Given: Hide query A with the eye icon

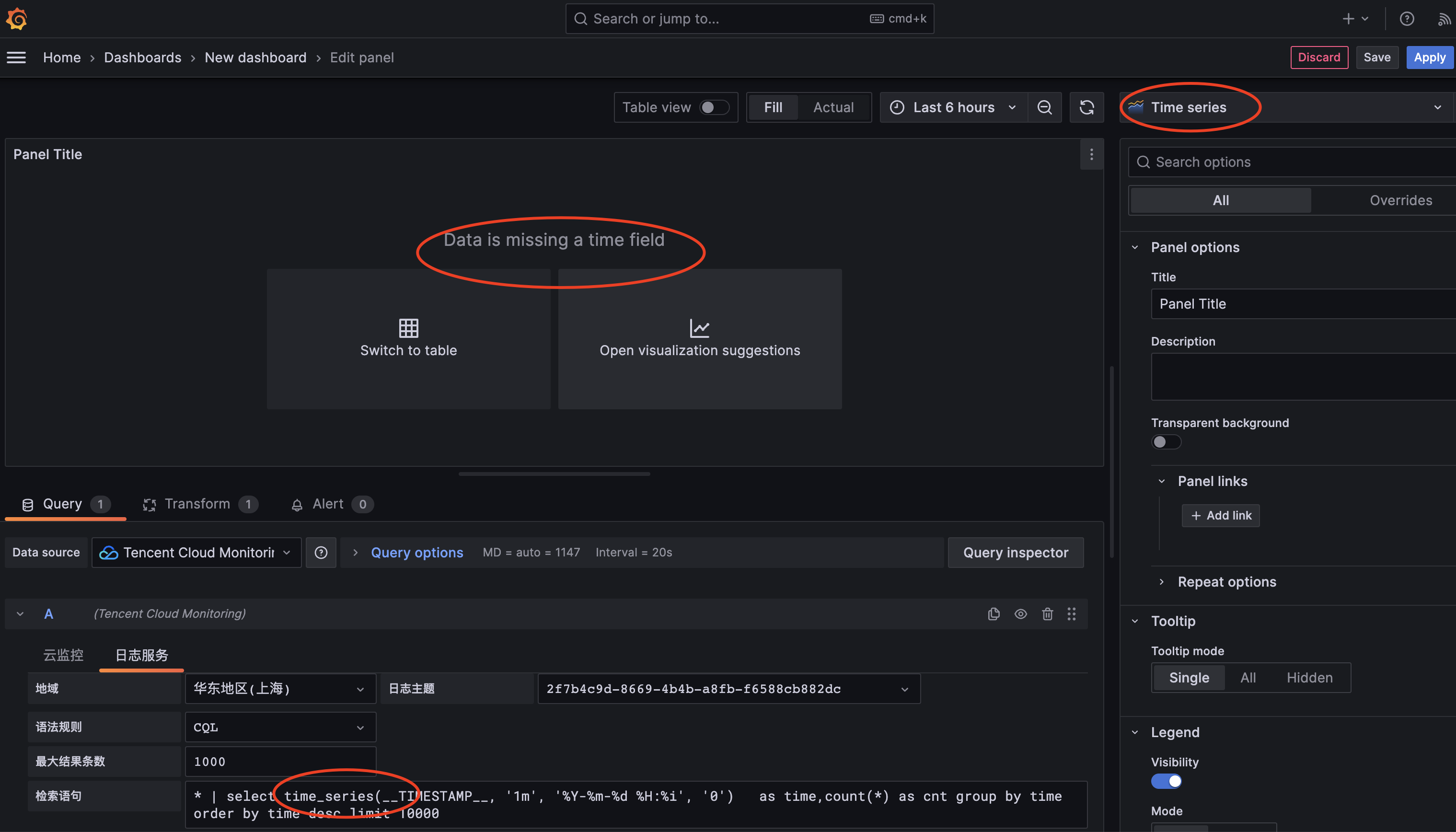Looking at the screenshot, I should click(1020, 614).
